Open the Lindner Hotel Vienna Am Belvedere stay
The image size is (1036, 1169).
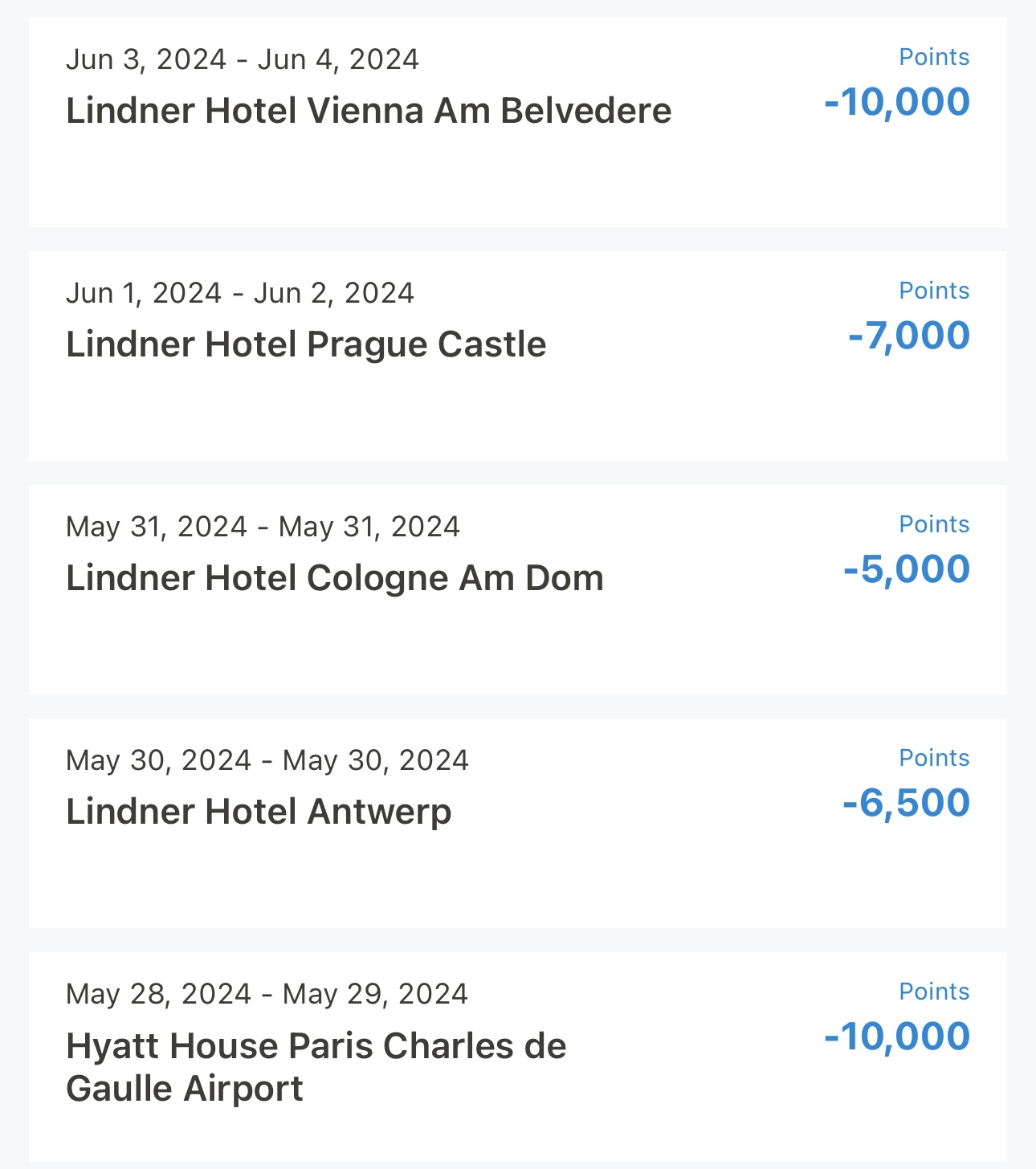pyautogui.click(x=368, y=111)
